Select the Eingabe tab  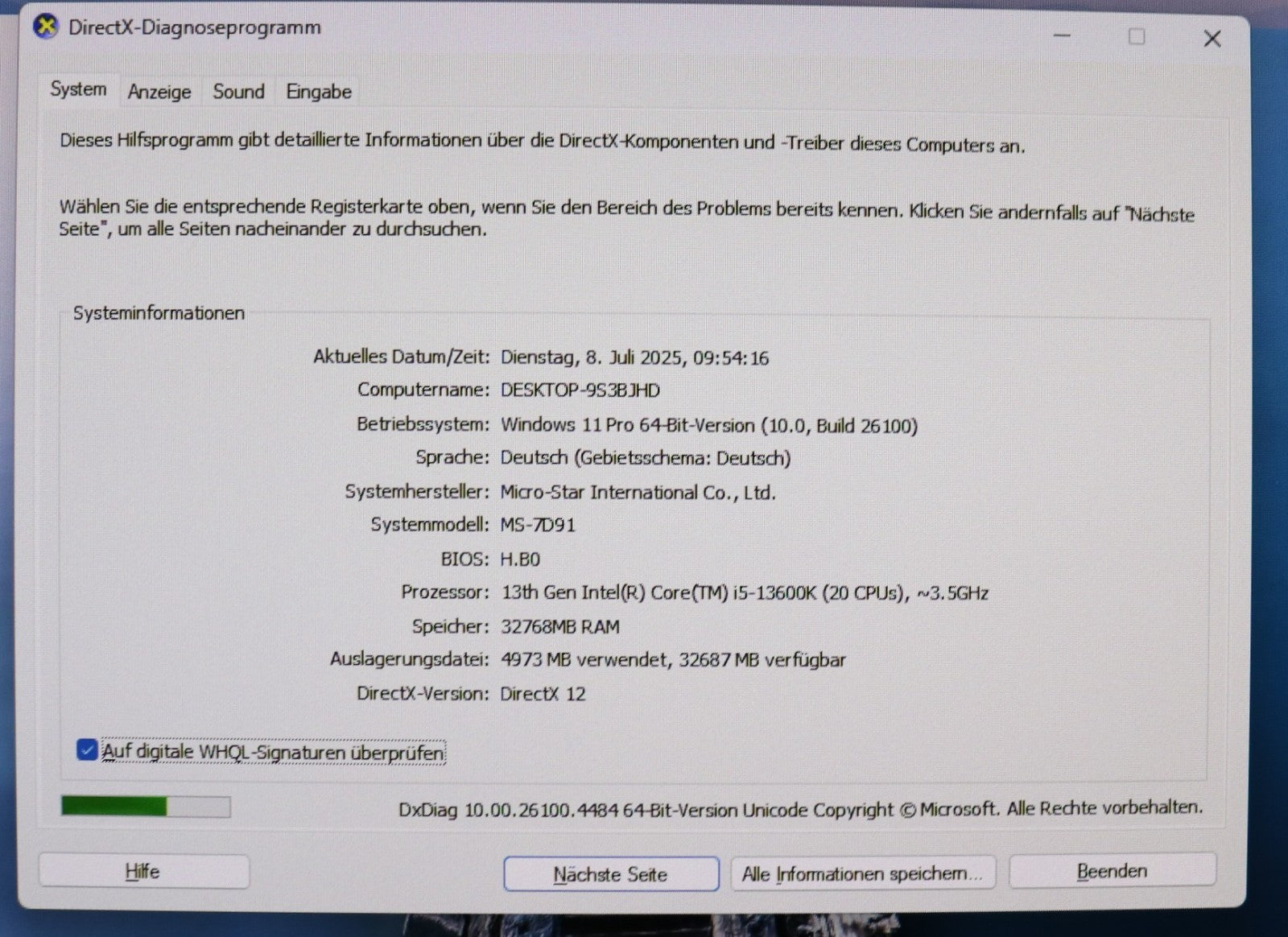tap(317, 92)
